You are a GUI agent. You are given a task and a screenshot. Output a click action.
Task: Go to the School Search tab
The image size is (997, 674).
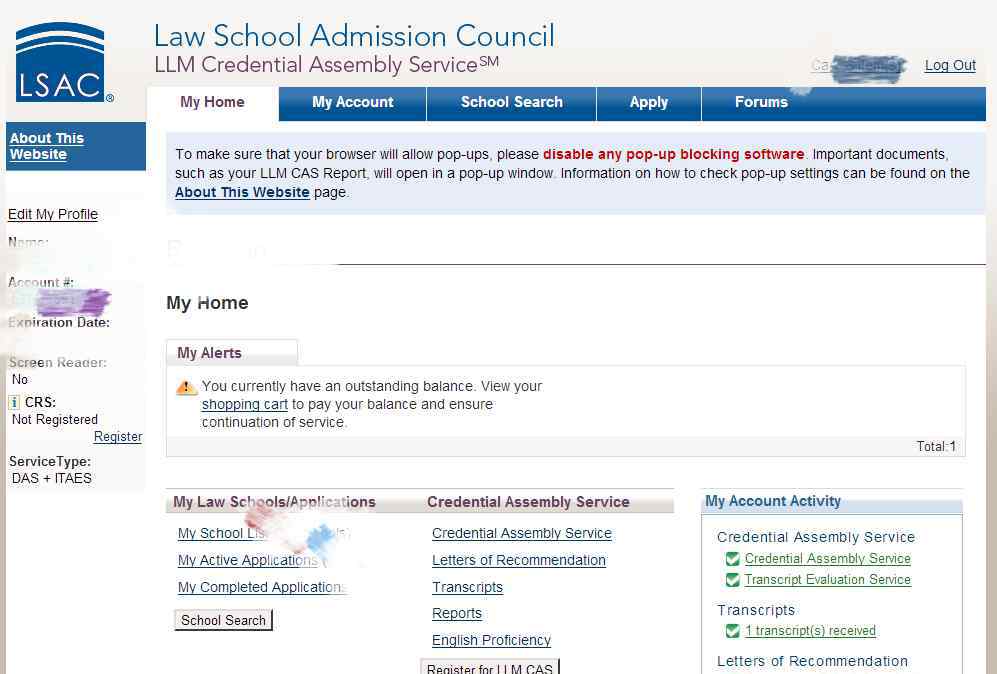pyautogui.click(x=512, y=102)
